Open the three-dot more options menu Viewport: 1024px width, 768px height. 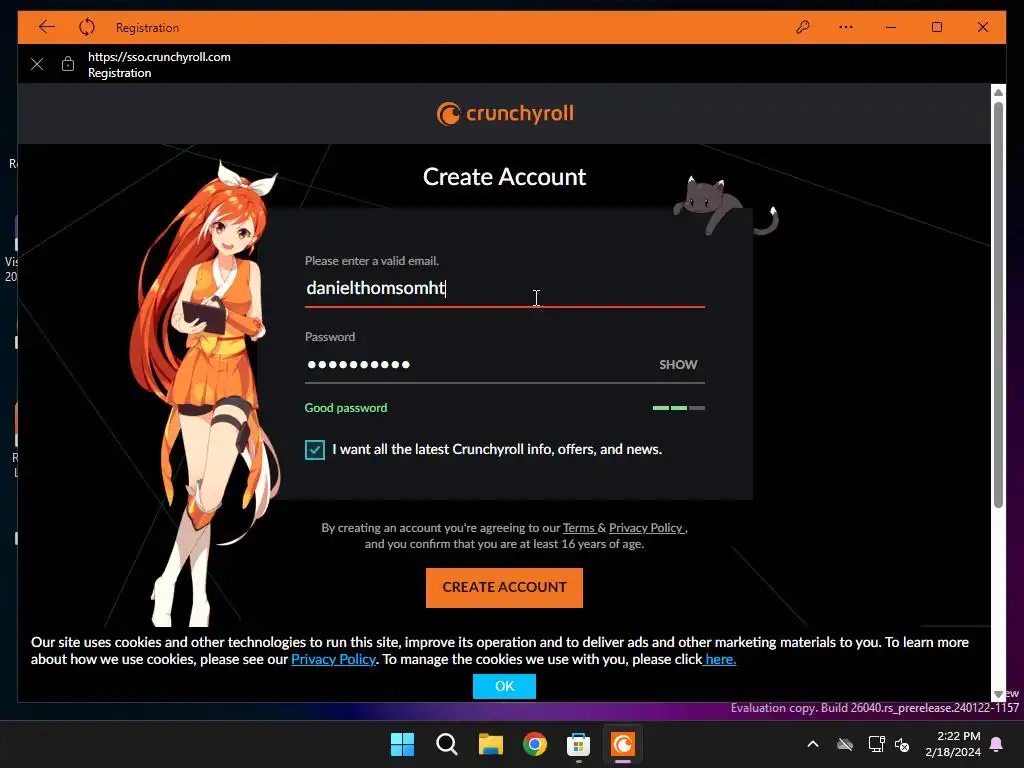(846, 27)
